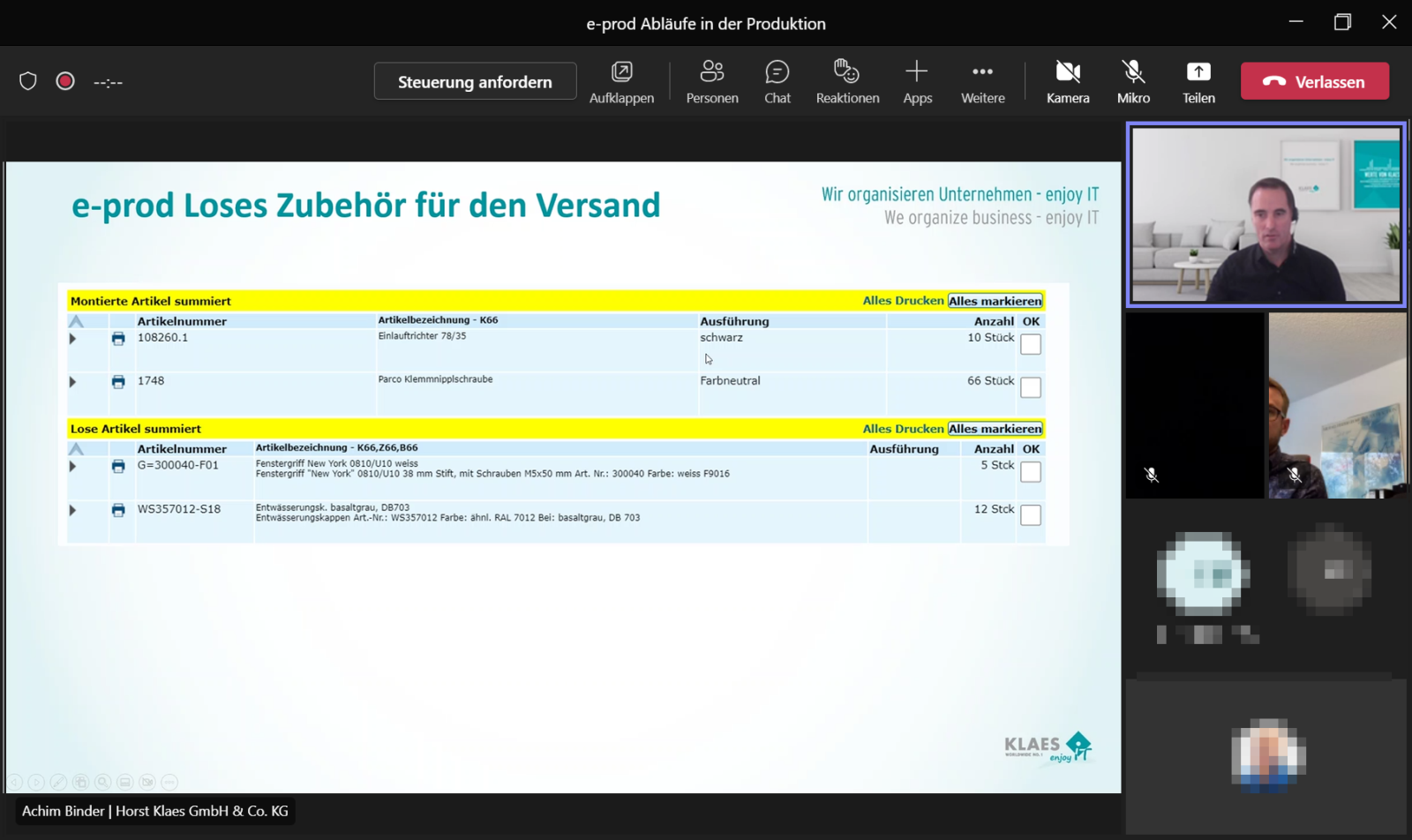
Task: Click the Farbneutral value
Action: pos(730,380)
